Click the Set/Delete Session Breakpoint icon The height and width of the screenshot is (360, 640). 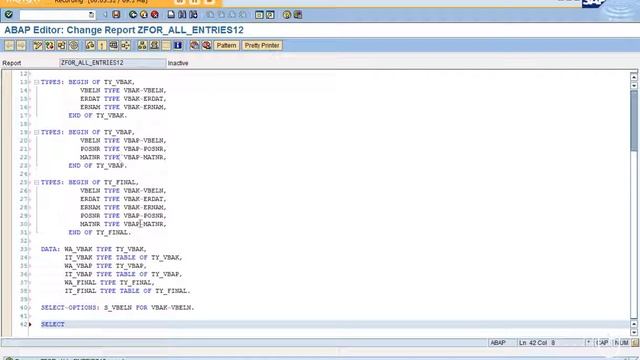(195, 45)
